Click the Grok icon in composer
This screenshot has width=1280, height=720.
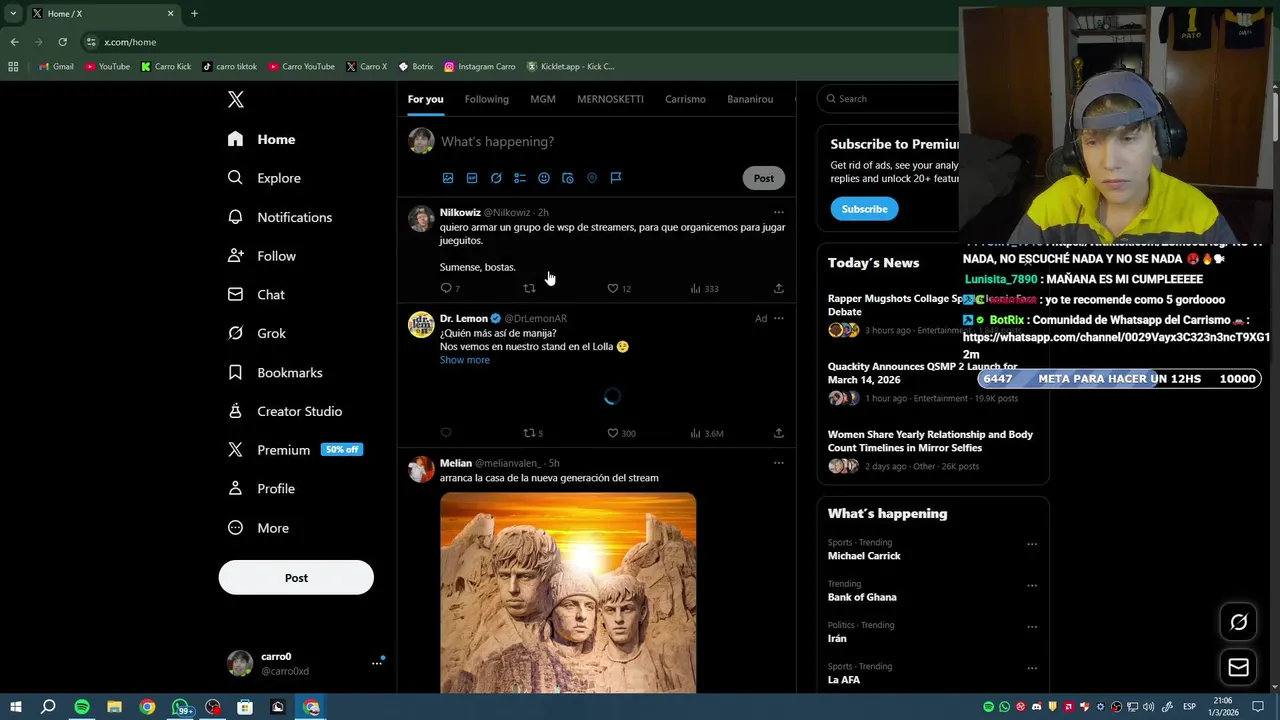(x=496, y=178)
